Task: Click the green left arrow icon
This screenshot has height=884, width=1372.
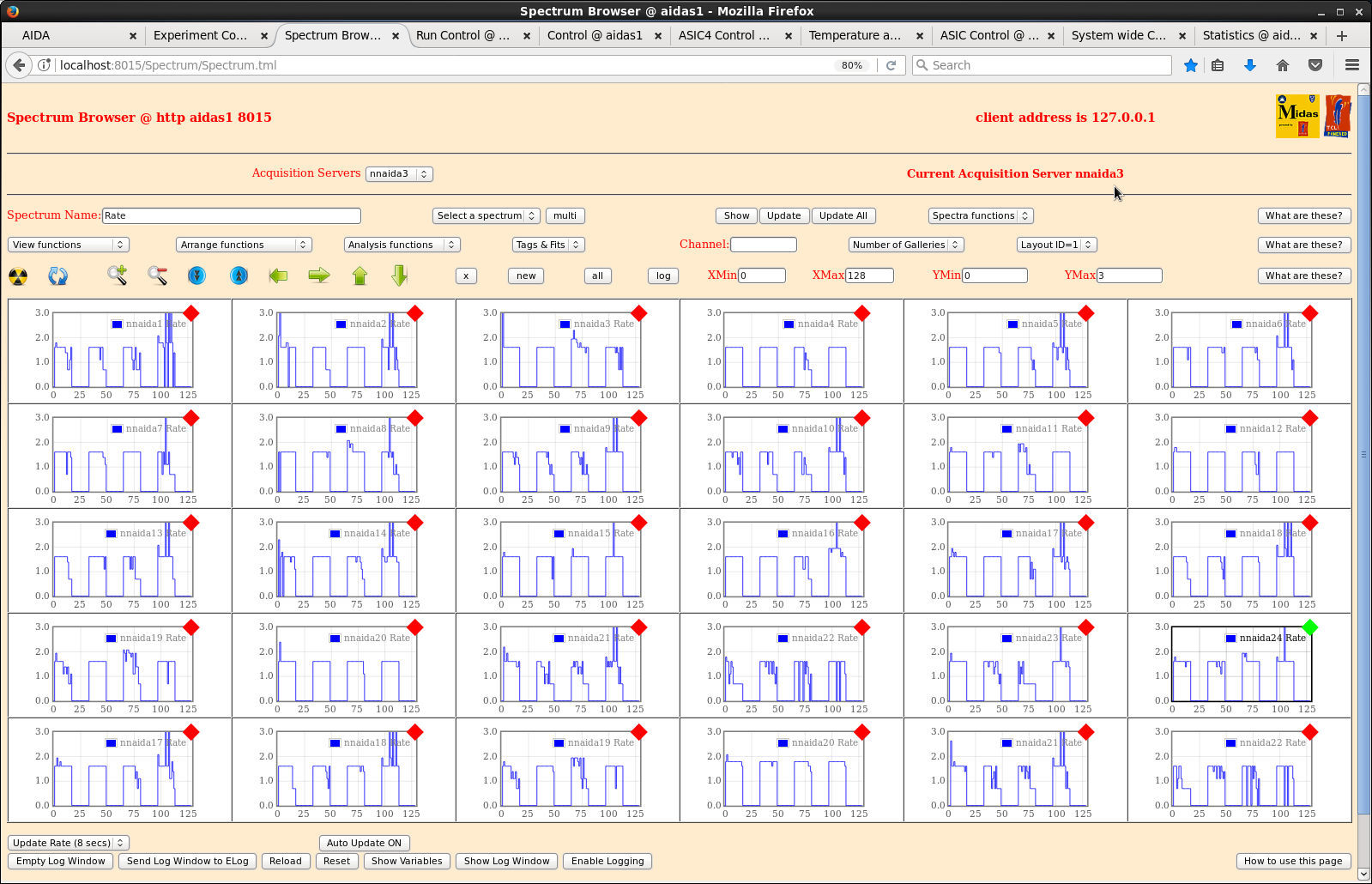Action: point(278,275)
